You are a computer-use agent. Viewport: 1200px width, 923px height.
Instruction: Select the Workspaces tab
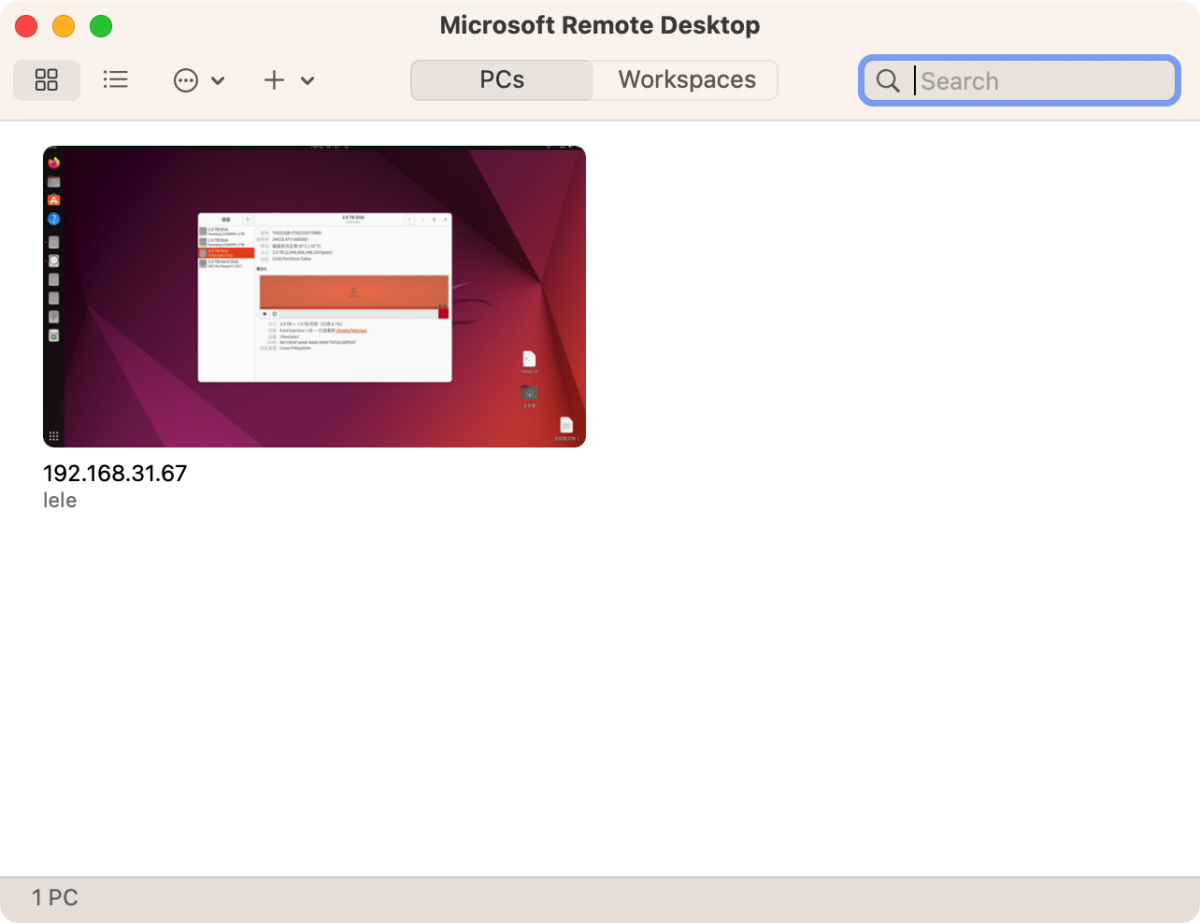pyautogui.click(x=687, y=80)
